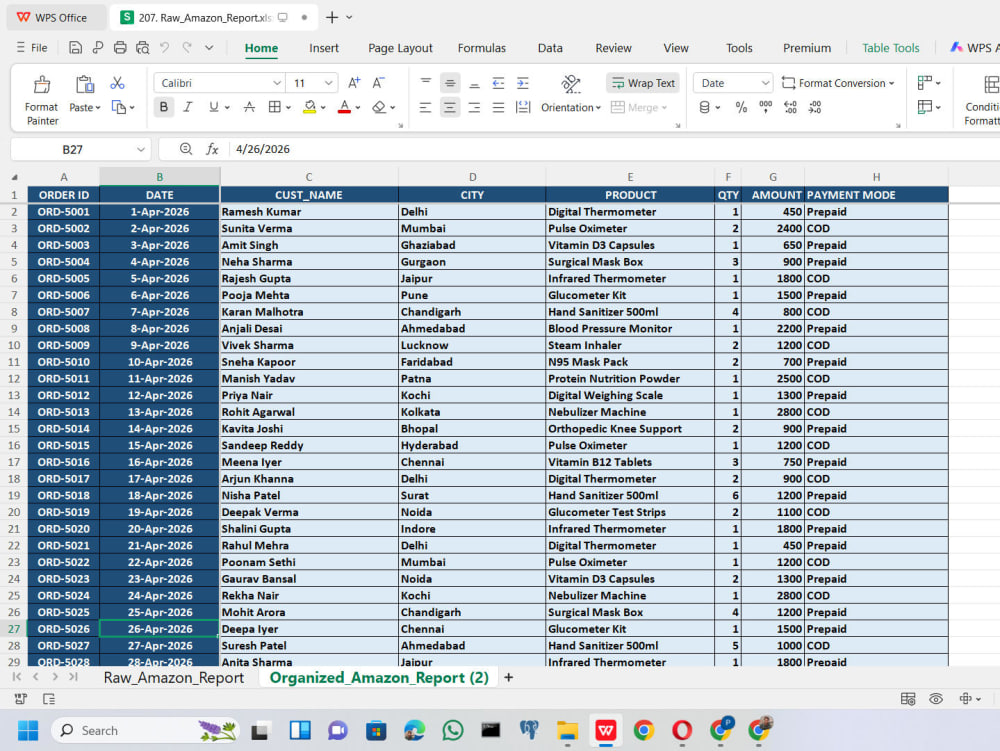Open the Page Layout tab
Viewport: 1000px width, 751px height.
click(400, 48)
